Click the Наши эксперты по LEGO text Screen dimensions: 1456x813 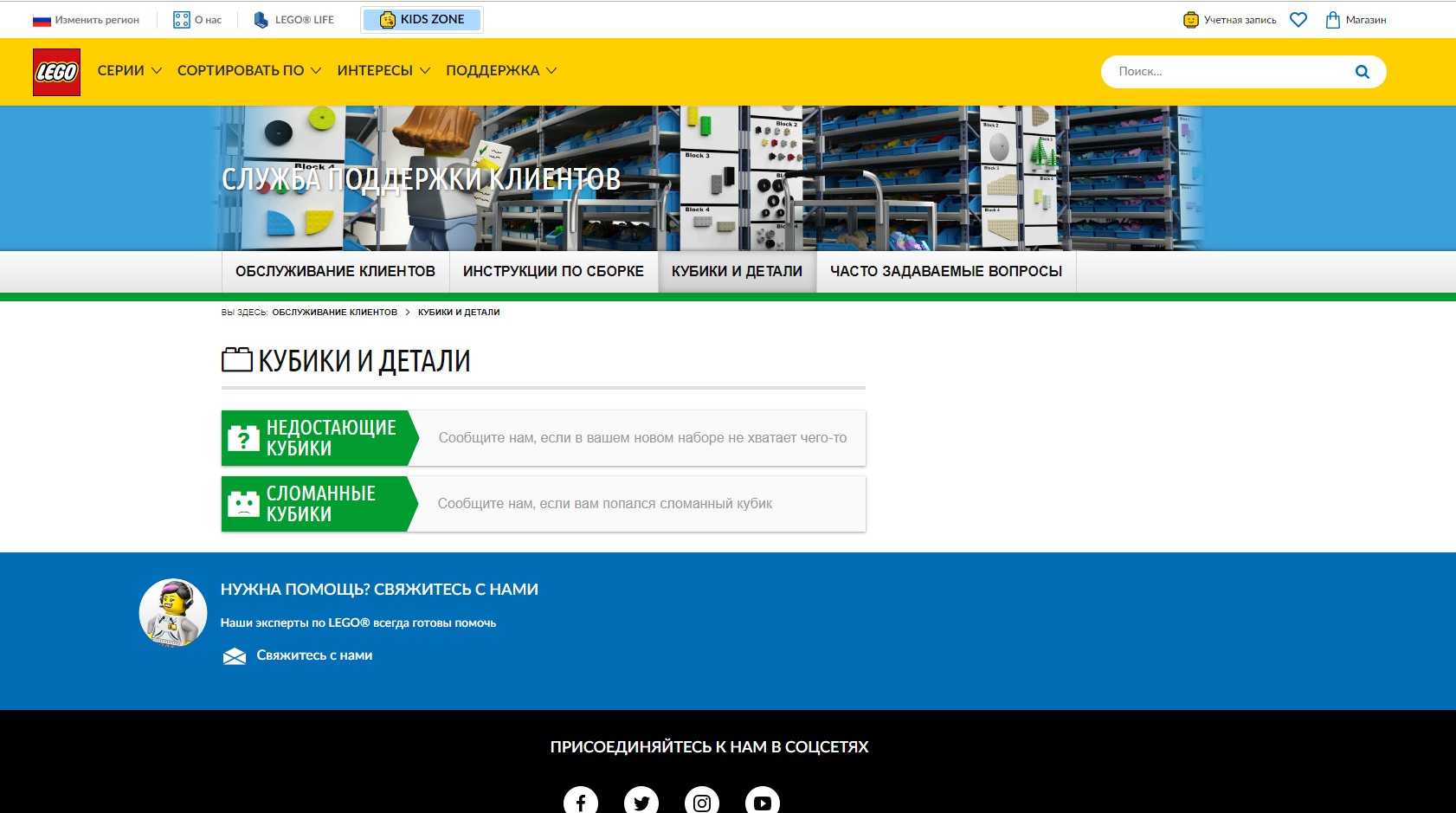tap(358, 623)
